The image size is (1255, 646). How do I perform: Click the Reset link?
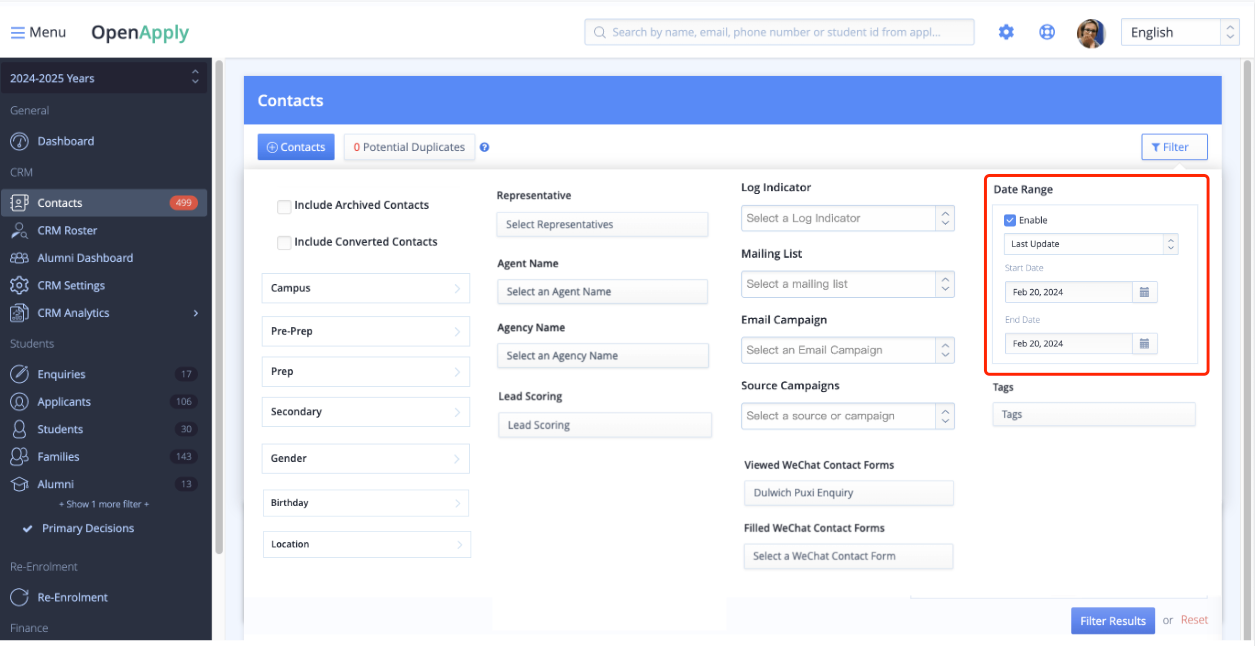point(1194,620)
